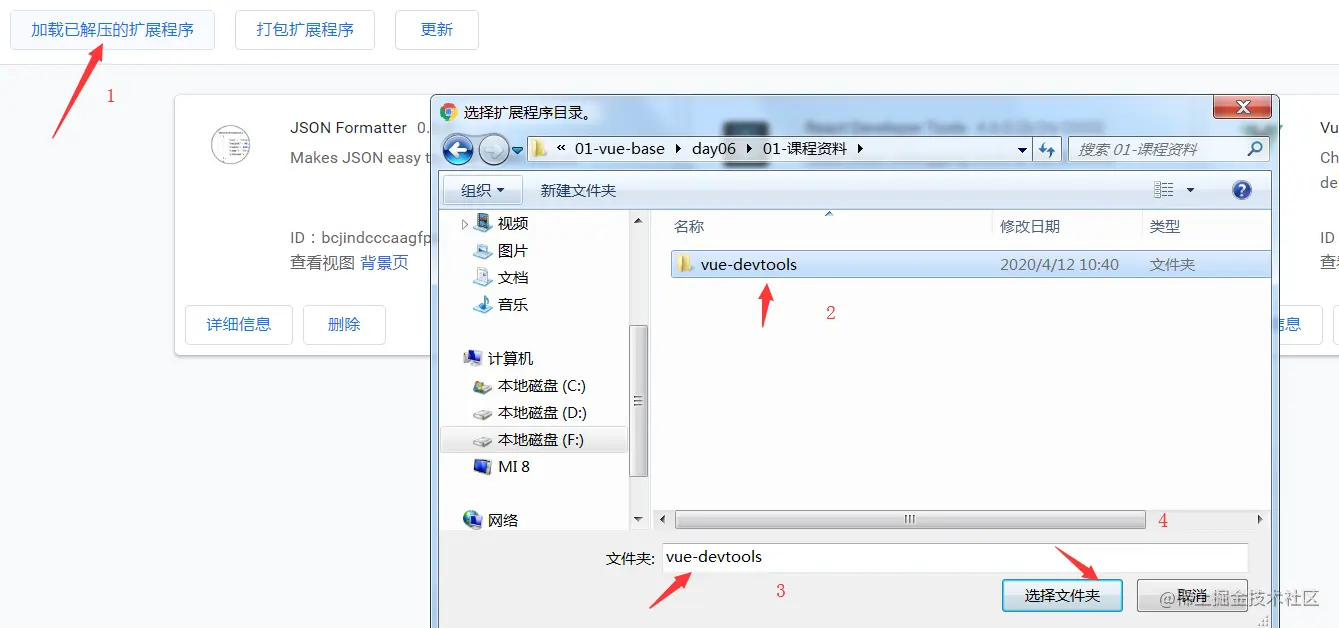The width and height of the screenshot is (1339, 628).
Task: Open the address bar history dropdown
Action: tap(1022, 150)
